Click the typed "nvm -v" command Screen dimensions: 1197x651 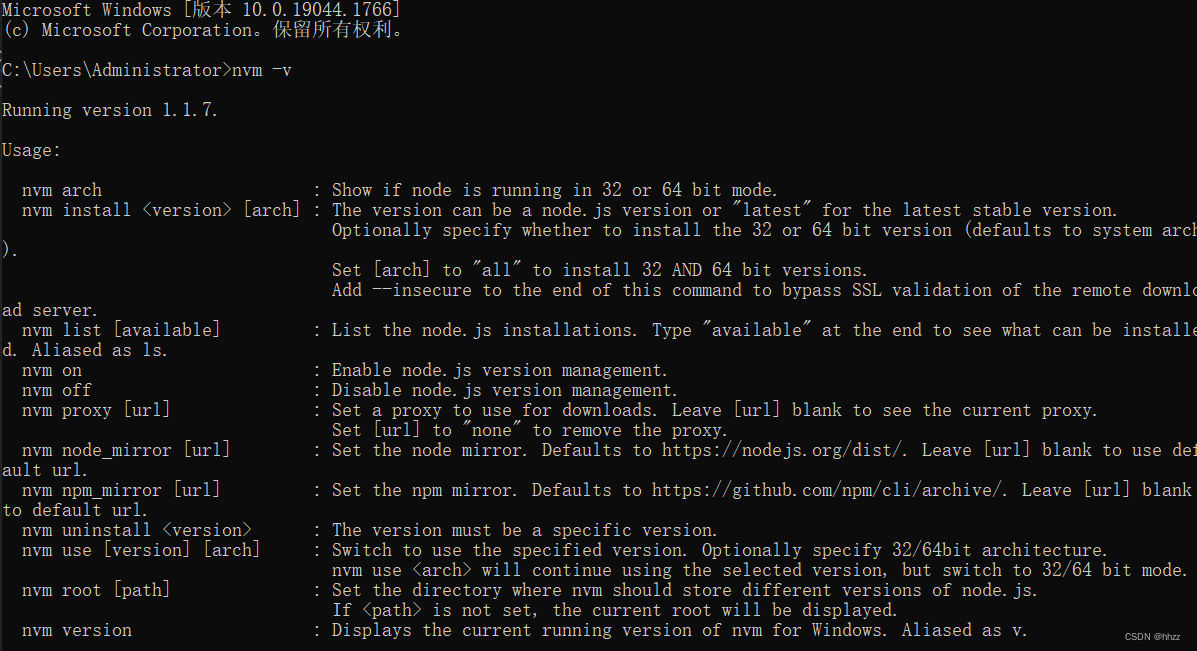point(261,70)
